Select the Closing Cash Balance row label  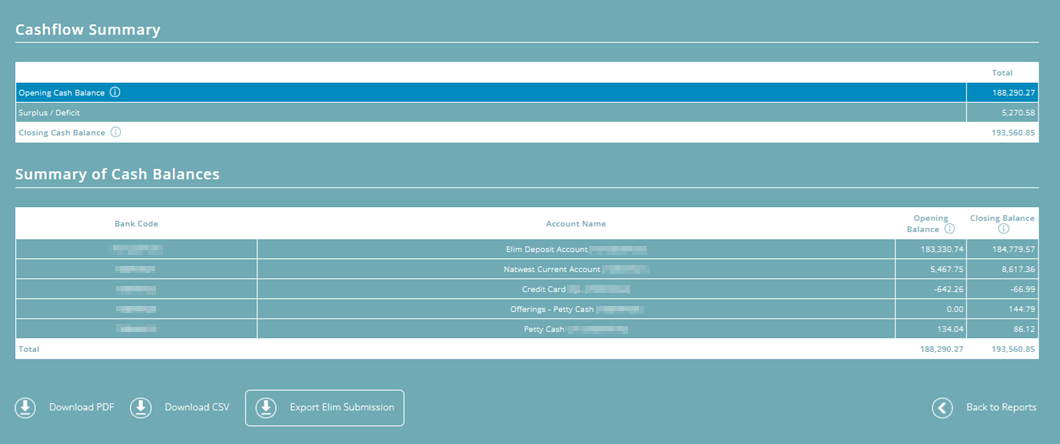coord(62,133)
